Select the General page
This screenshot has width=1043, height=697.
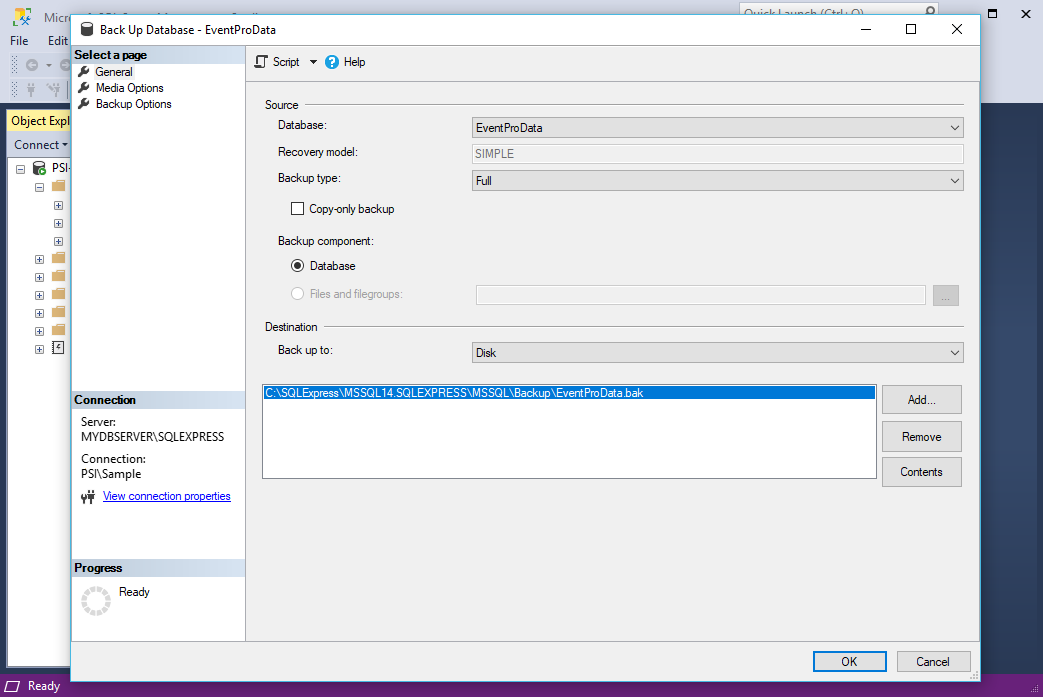pos(114,72)
